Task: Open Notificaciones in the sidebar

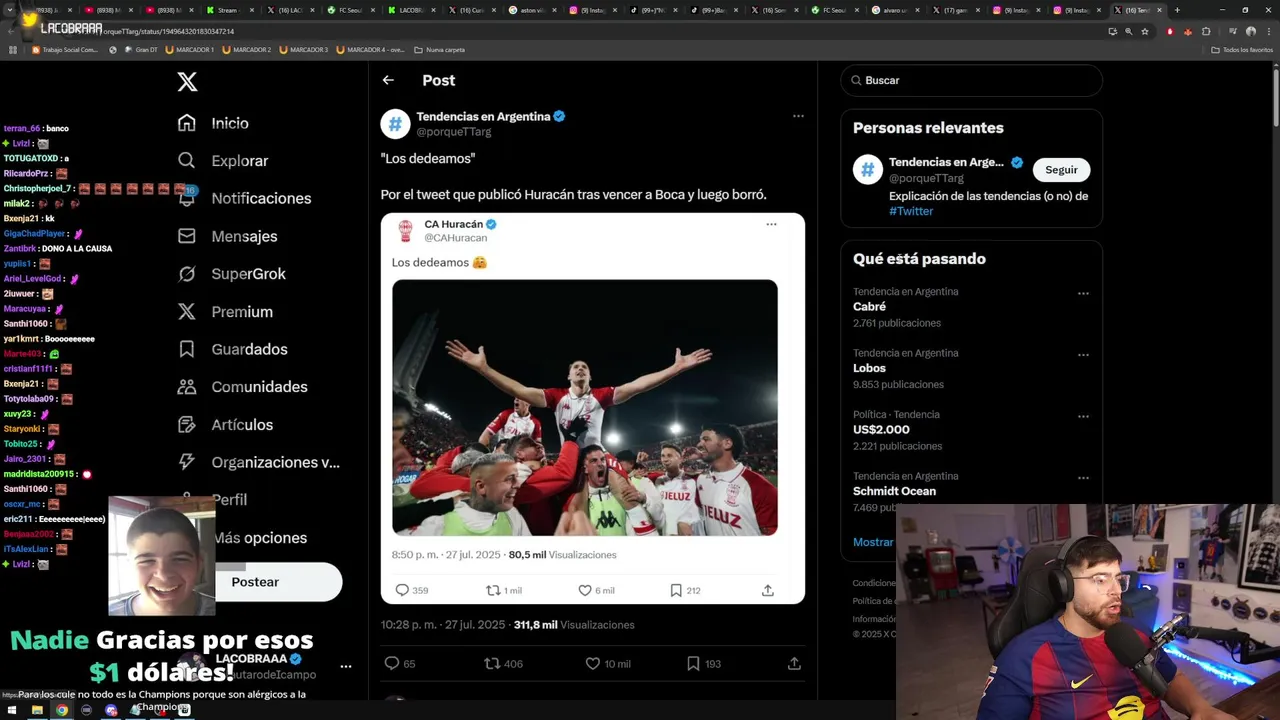Action: [x=244, y=198]
